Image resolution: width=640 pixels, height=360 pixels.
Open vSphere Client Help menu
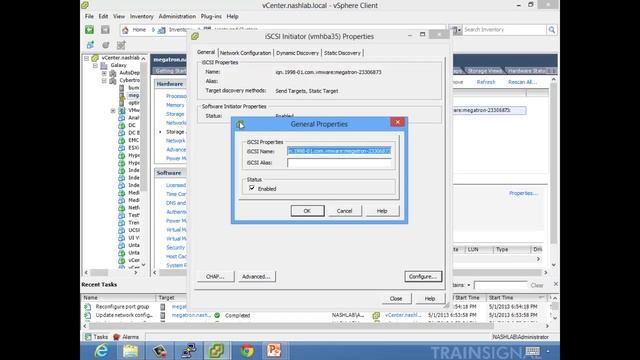[x=232, y=16]
